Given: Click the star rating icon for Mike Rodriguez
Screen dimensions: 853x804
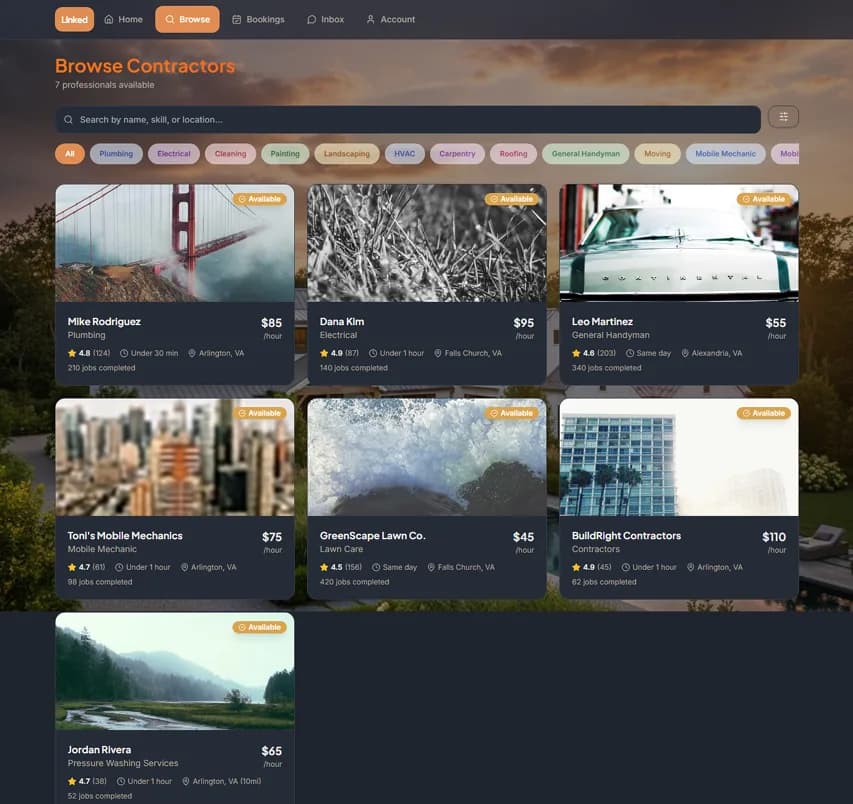Looking at the screenshot, I should pos(72,353).
